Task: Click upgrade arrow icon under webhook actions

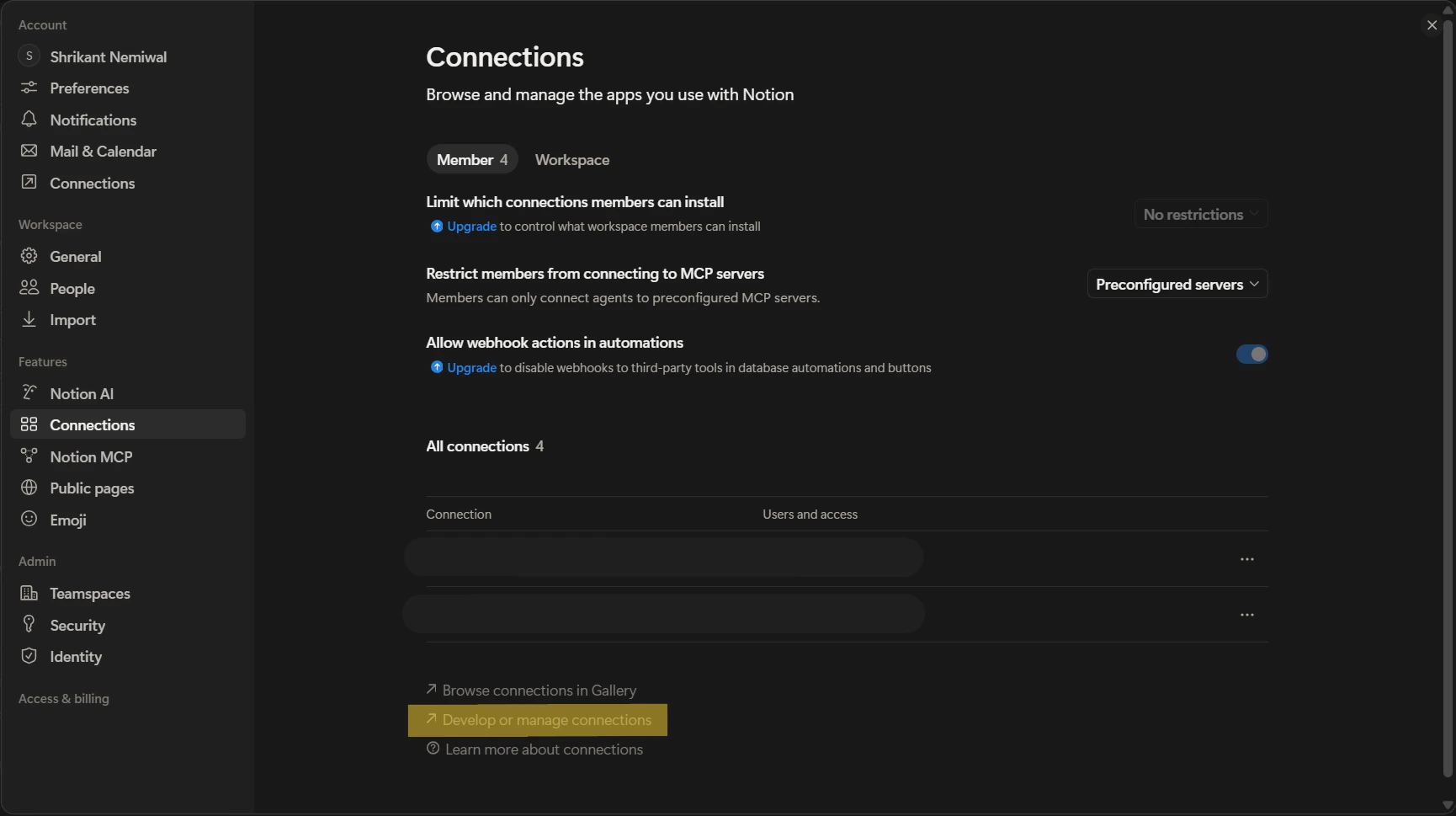Action: [x=437, y=367]
